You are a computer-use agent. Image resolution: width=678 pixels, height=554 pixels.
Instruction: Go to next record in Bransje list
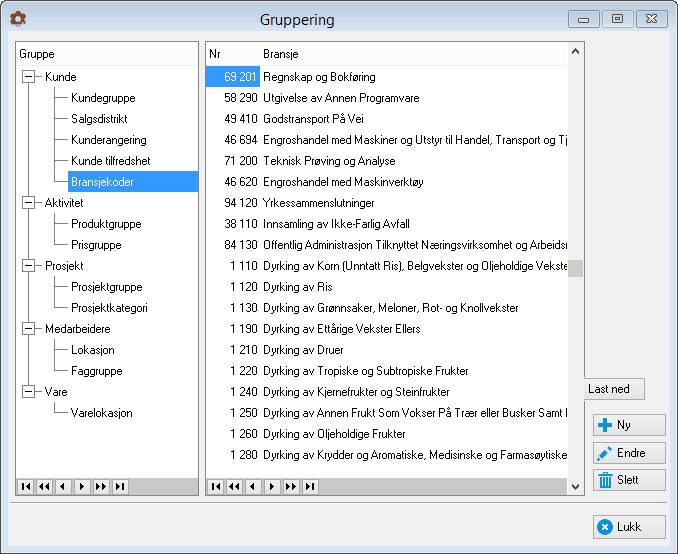click(272, 487)
